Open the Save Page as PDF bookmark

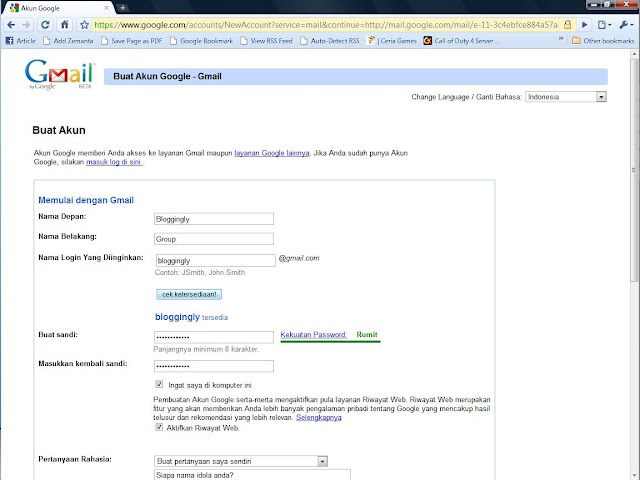tap(131, 41)
